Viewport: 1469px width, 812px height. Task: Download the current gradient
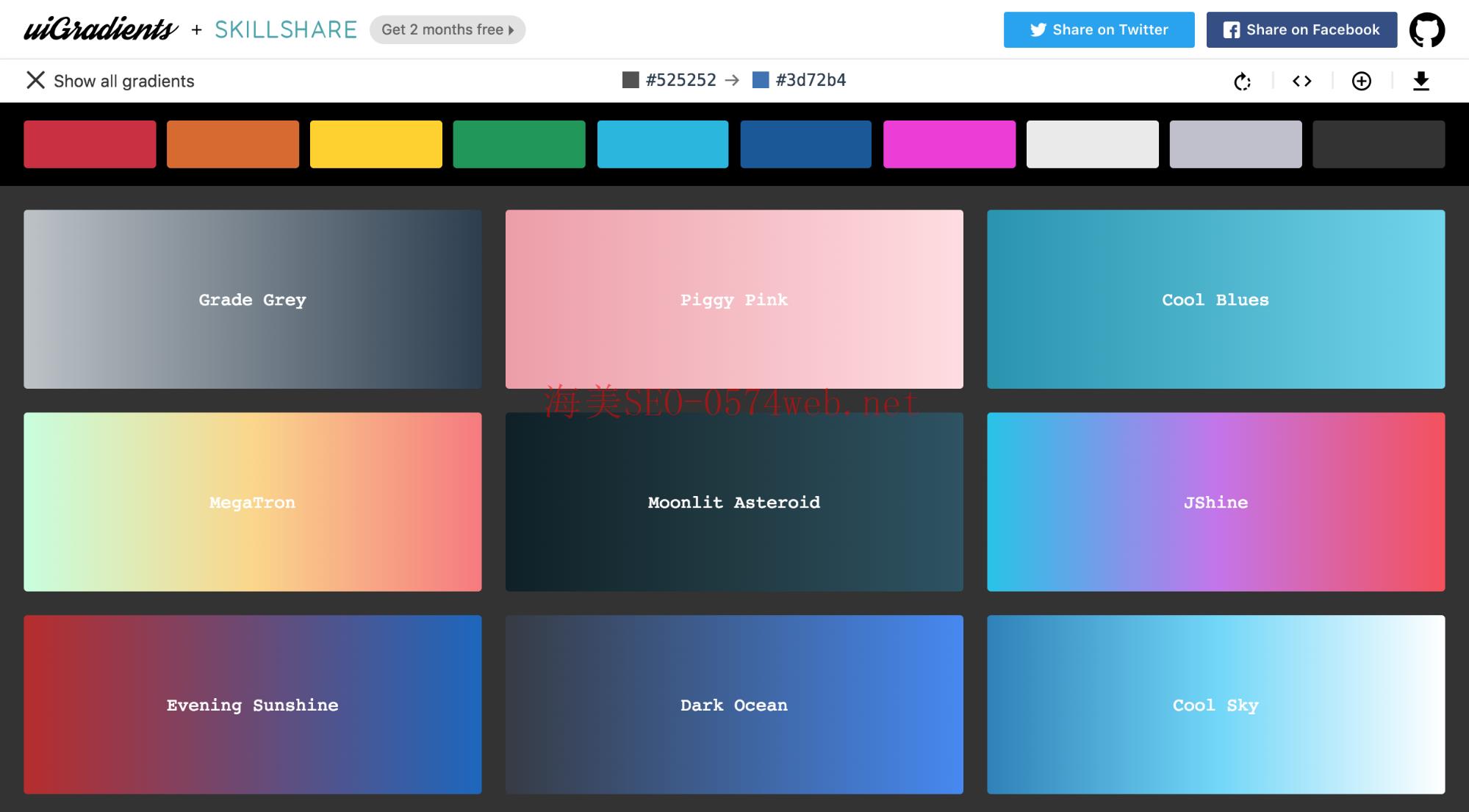[1421, 81]
